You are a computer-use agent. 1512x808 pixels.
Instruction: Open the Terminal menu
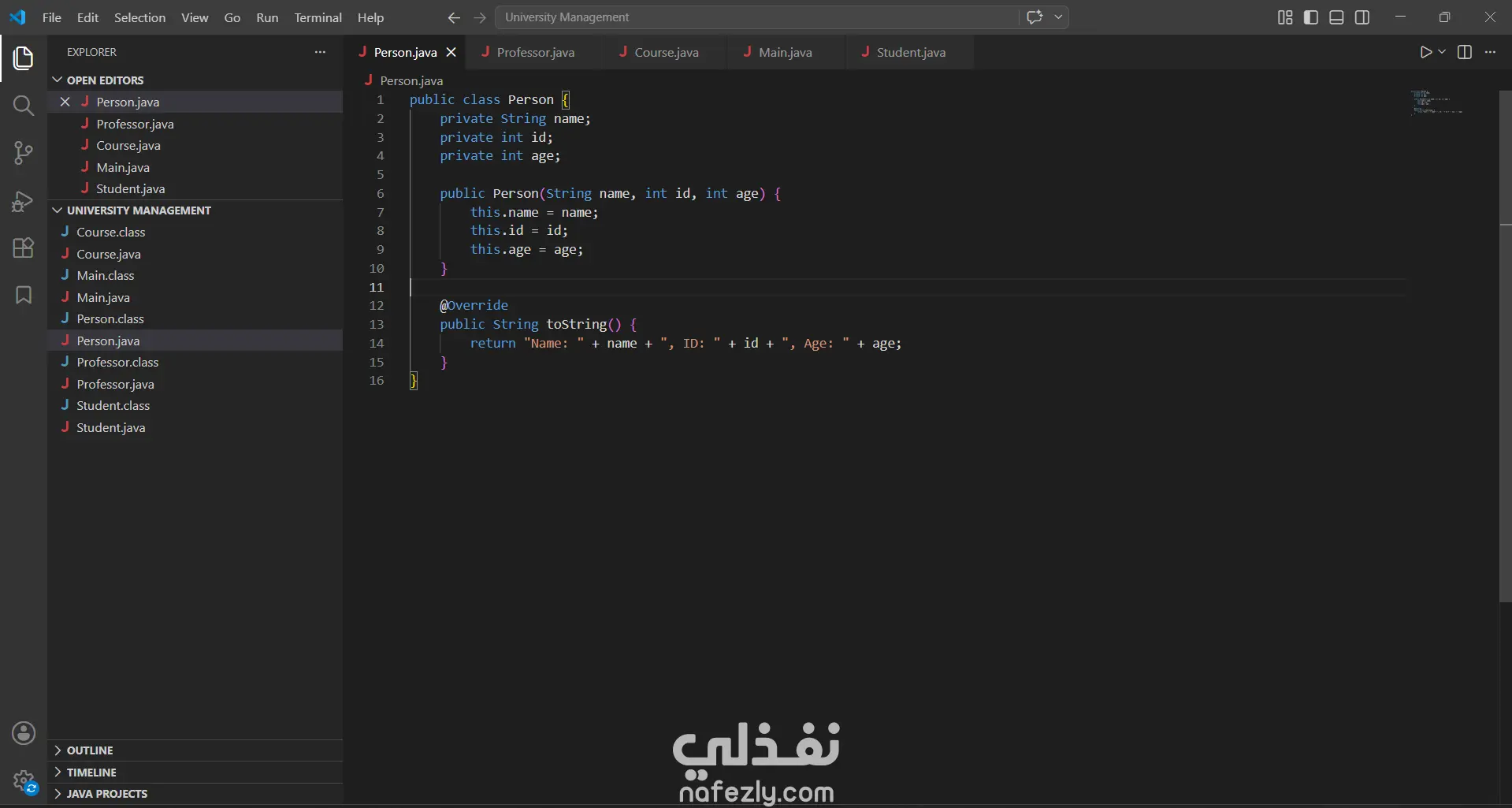318,17
